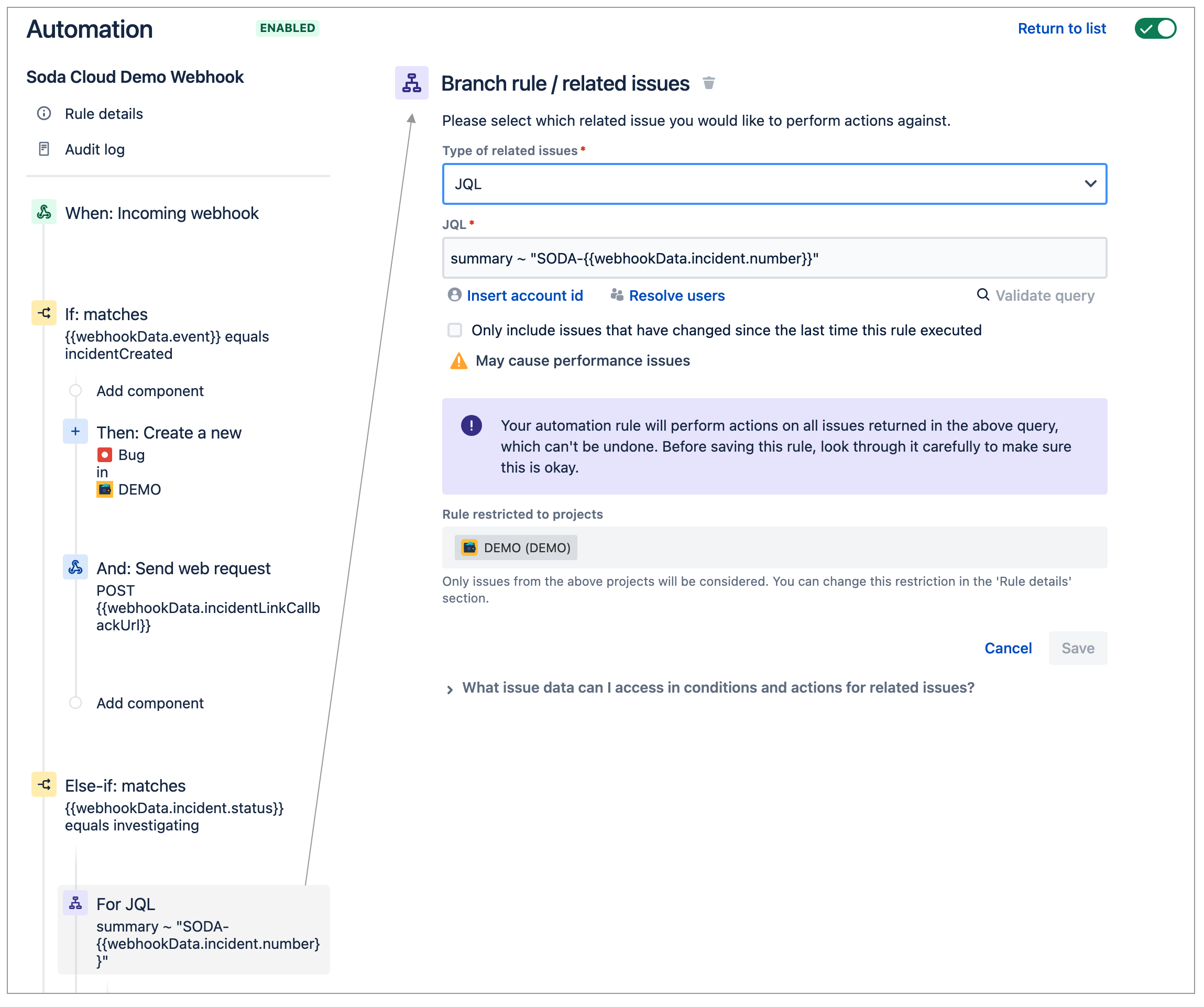Click the Soda Cloud Demo Webhook rule title
The height and width of the screenshot is (1007, 1204).
pos(135,77)
